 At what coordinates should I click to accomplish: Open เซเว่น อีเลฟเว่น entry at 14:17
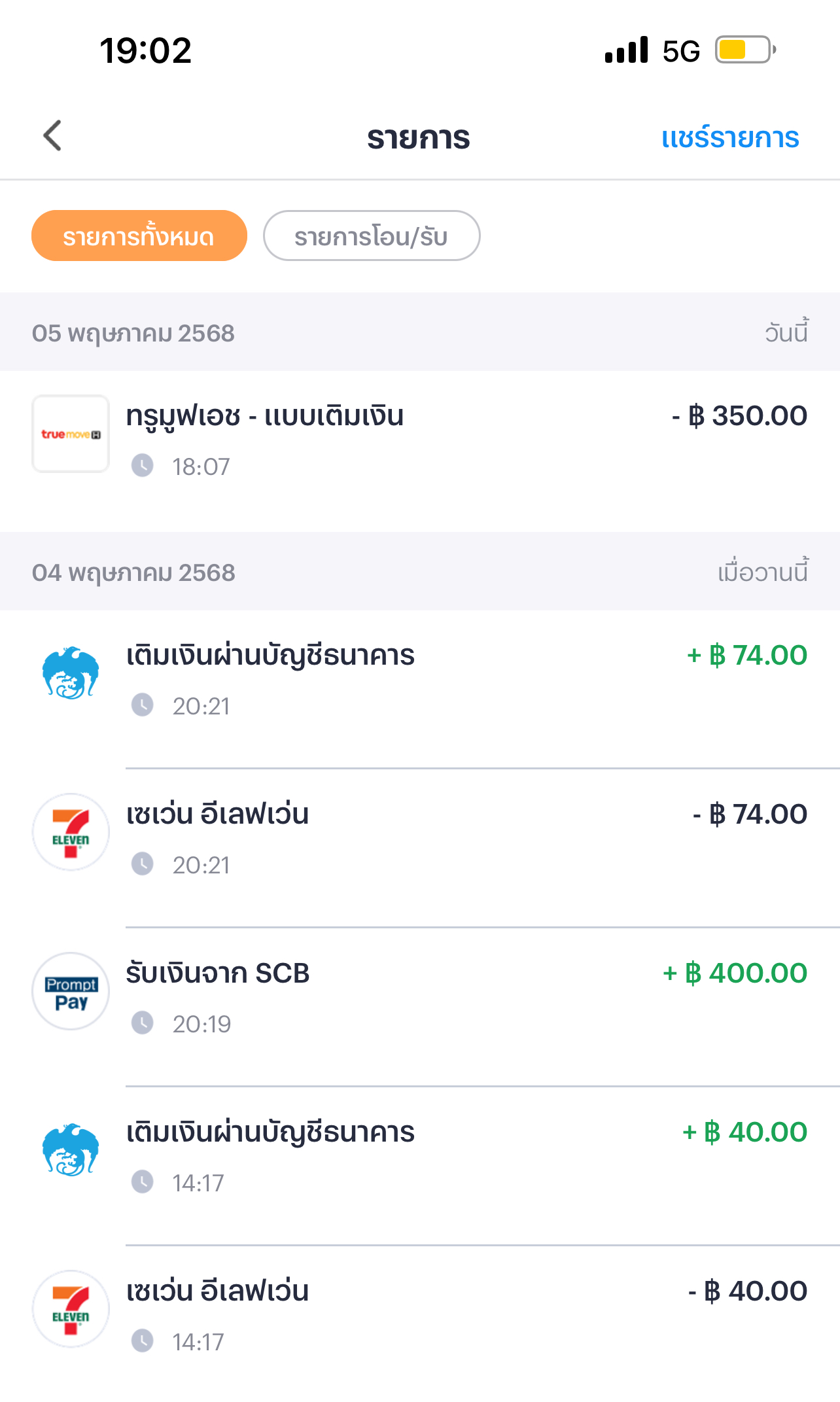217,1291
